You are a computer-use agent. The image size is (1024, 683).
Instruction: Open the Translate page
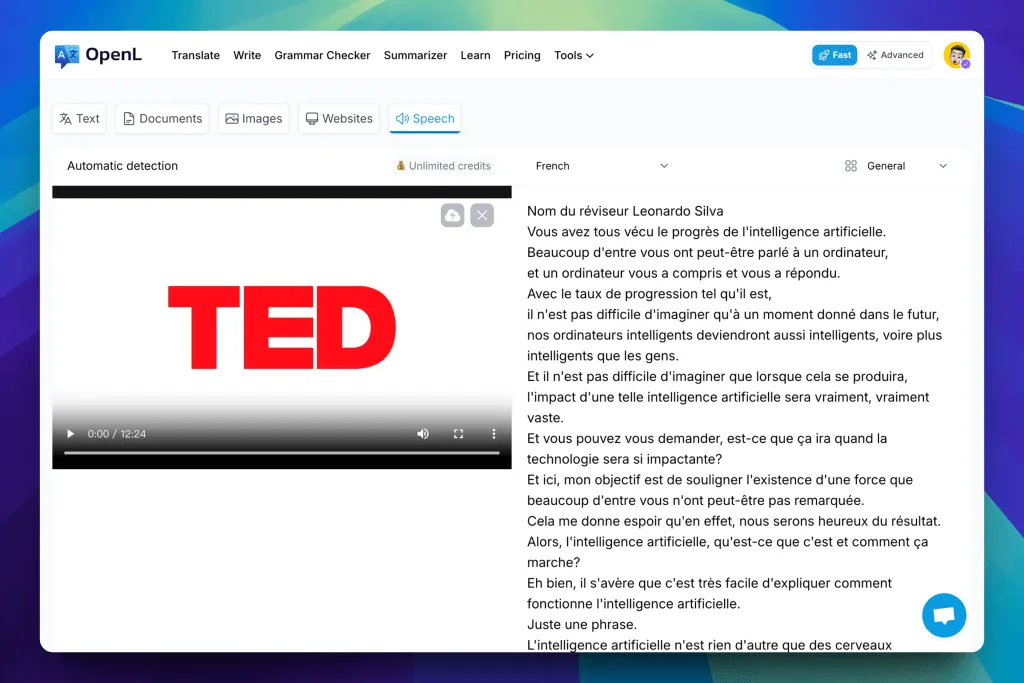[195, 56]
